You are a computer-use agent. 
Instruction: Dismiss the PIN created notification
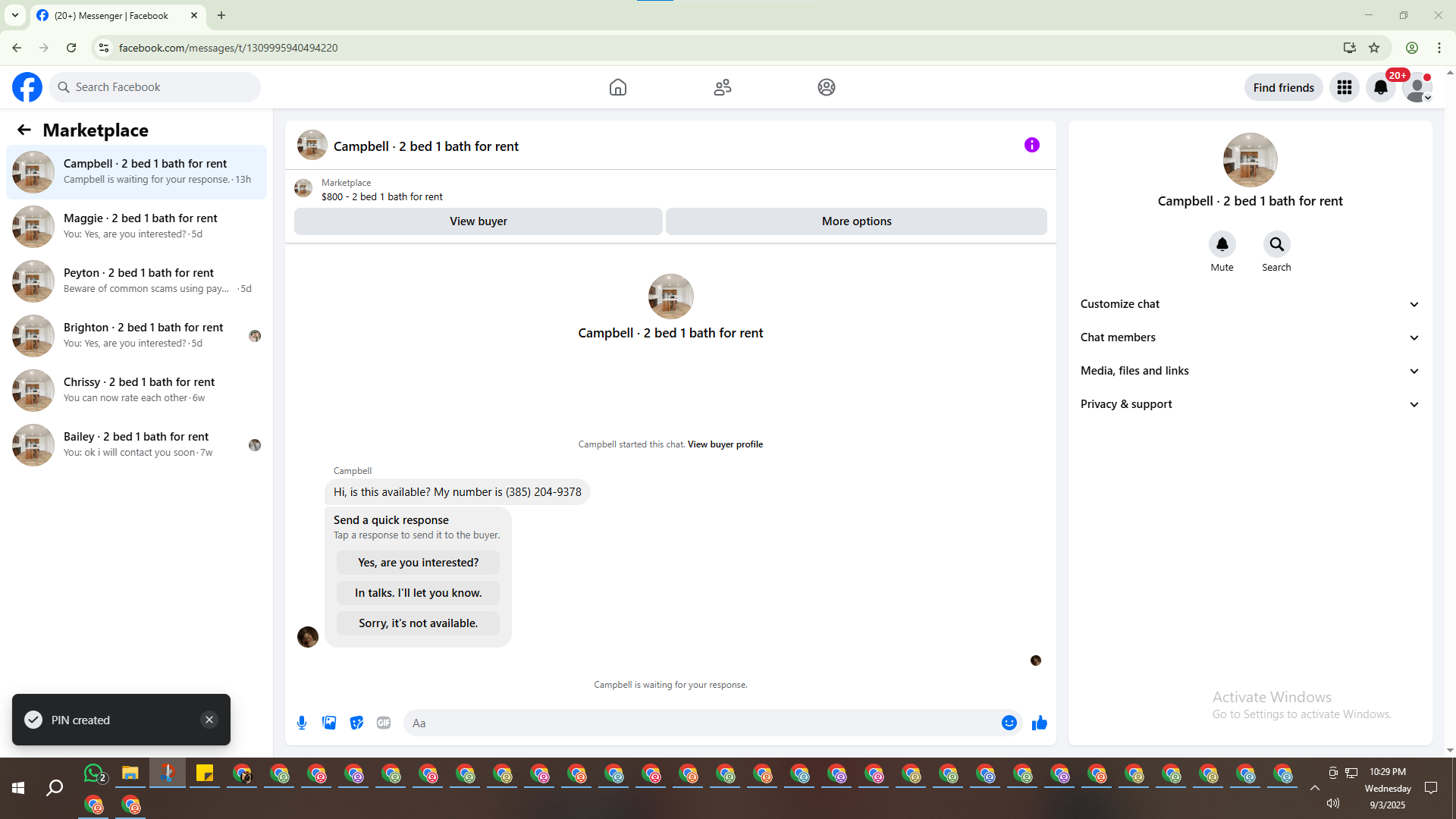pos(209,720)
